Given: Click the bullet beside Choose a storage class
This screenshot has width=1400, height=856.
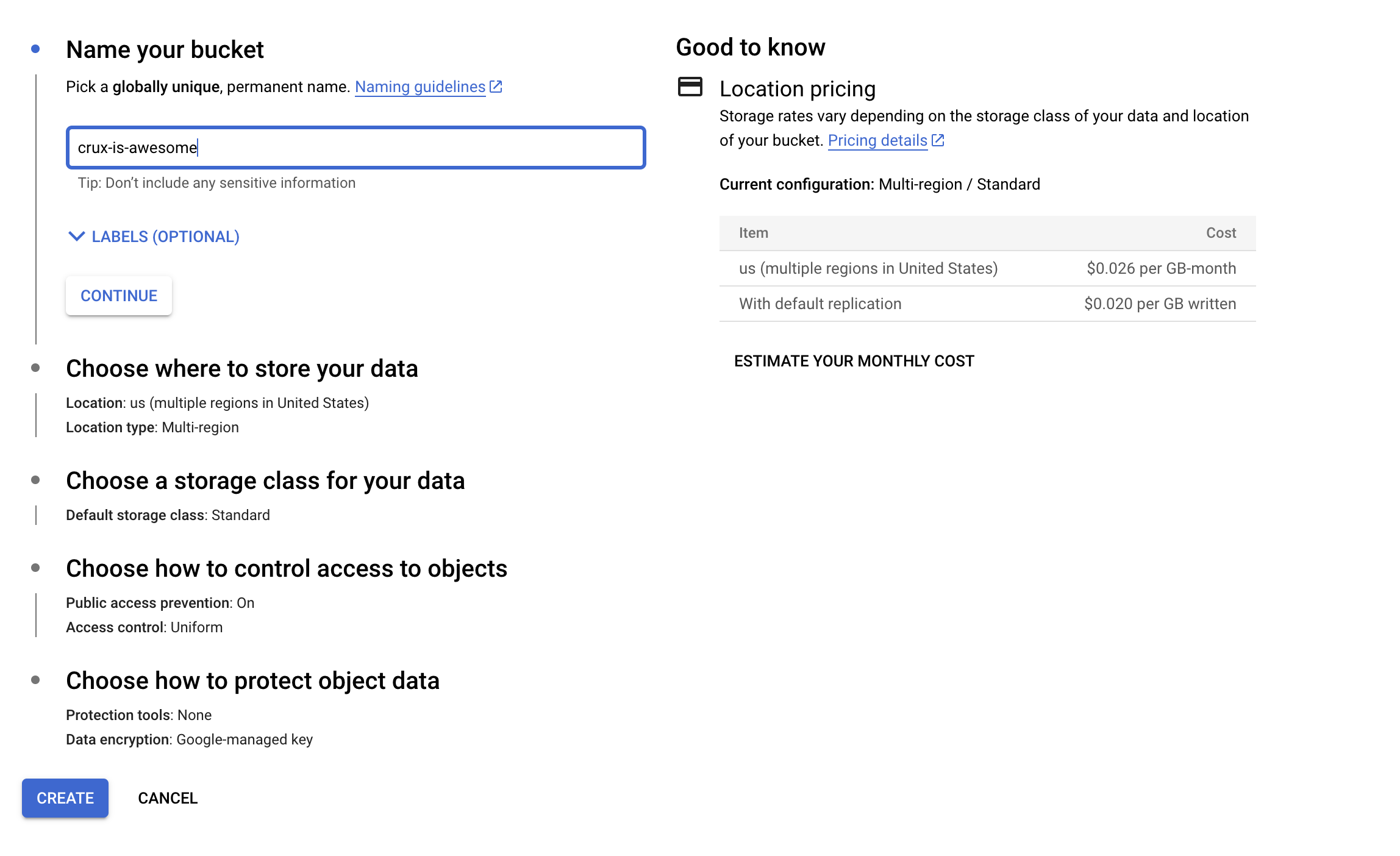Looking at the screenshot, I should (x=35, y=480).
